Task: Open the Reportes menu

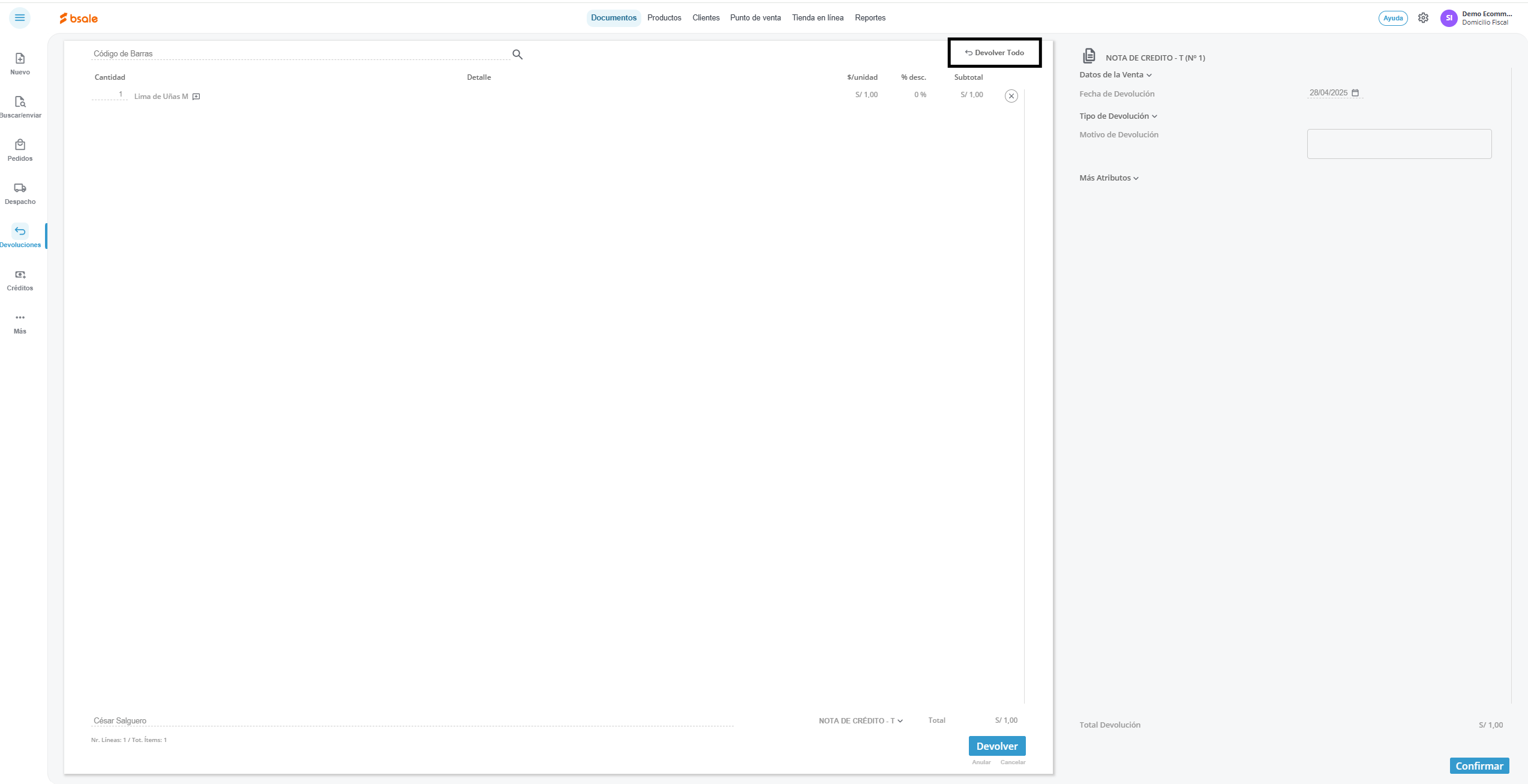Action: point(870,18)
